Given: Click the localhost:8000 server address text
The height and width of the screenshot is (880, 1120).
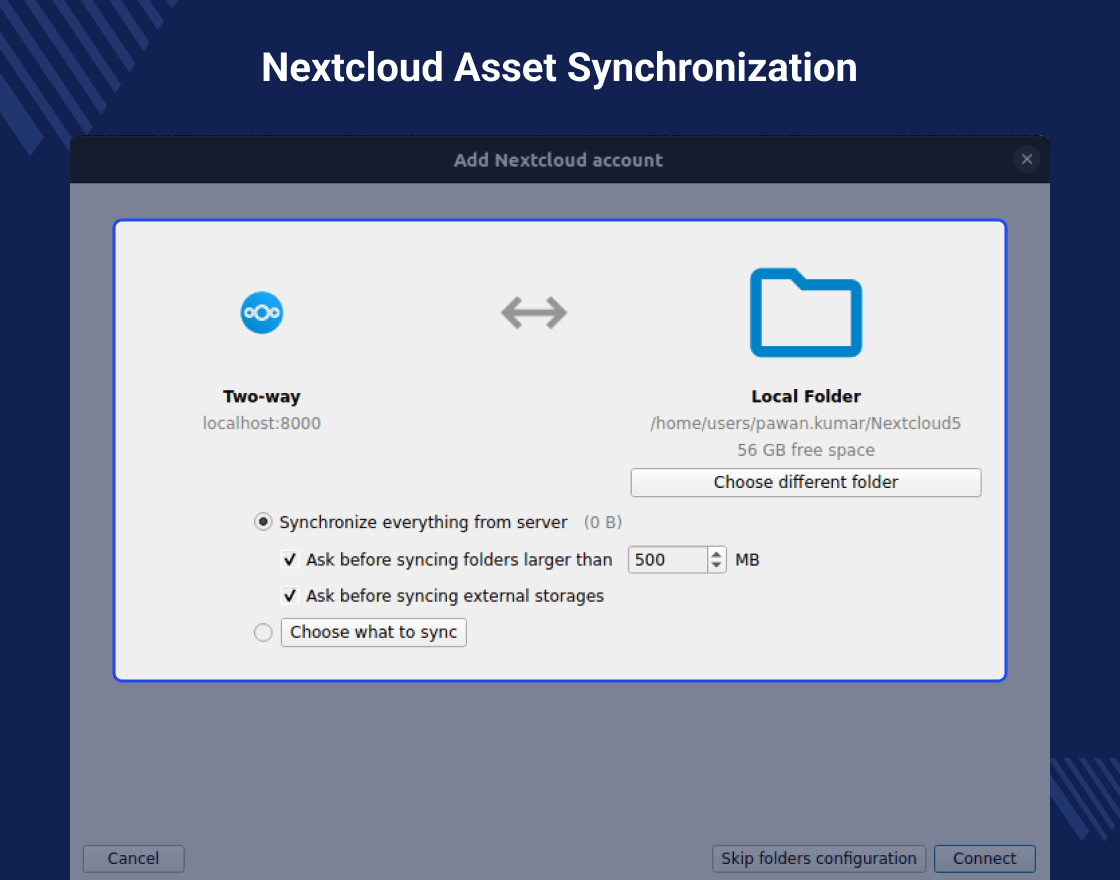Looking at the screenshot, I should pos(261,424).
